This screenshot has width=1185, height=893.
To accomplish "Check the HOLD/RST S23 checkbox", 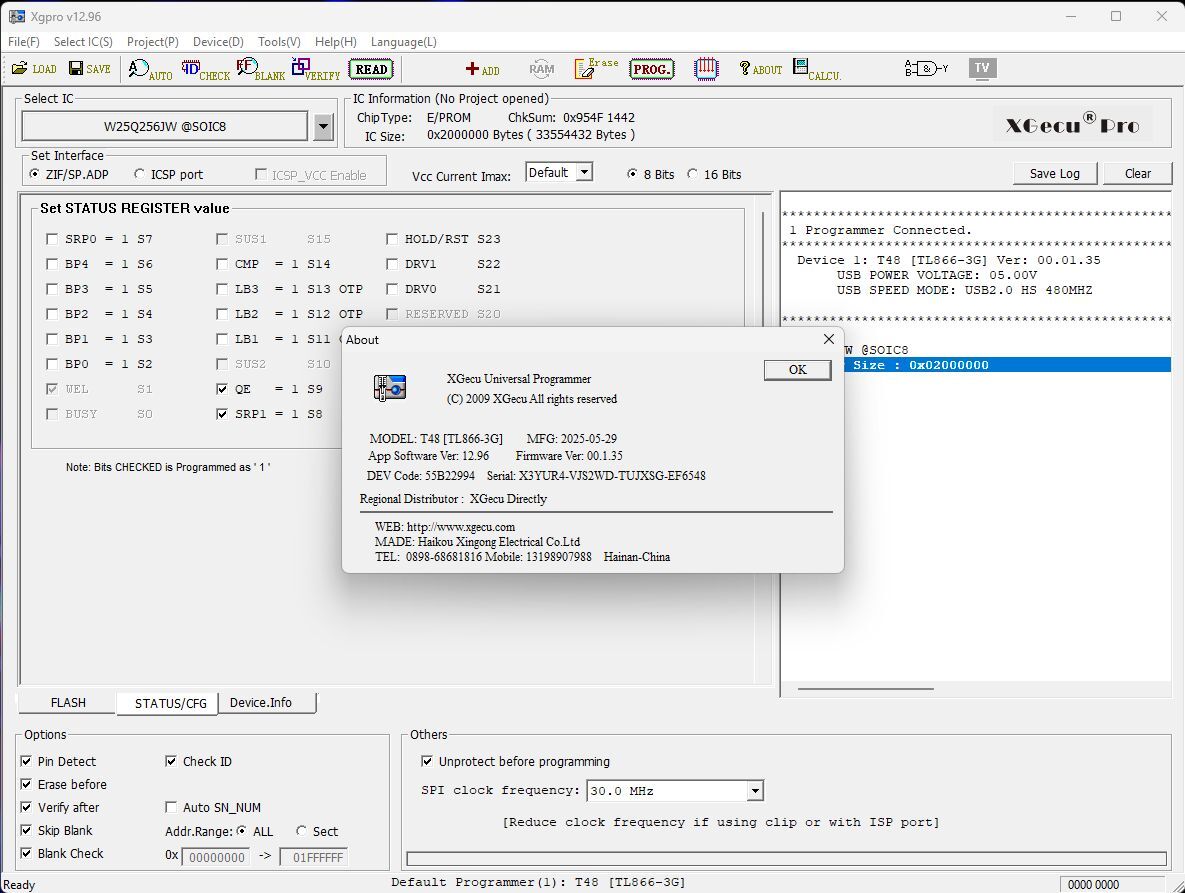I will [x=391, y=239].
